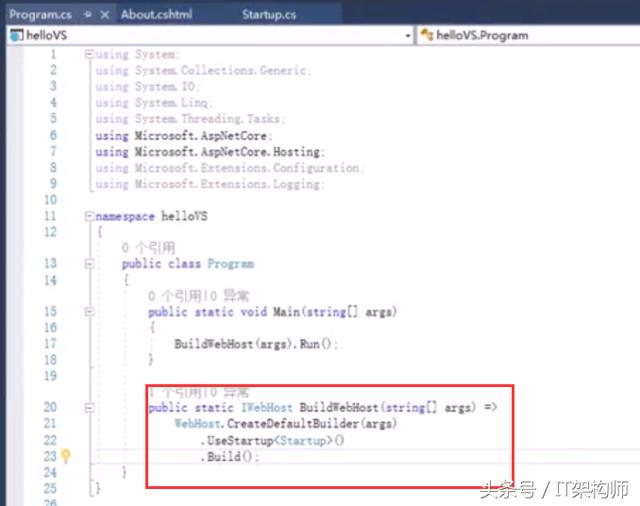Image resolution: width=640 pixels, height=506 pixels.
Task: Click line number 10 in the gutter
Action: click(x=51, y=200)
